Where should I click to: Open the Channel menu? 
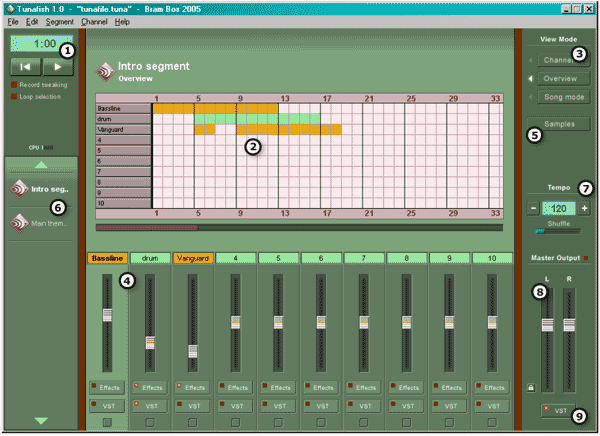(x=95, y=21)
